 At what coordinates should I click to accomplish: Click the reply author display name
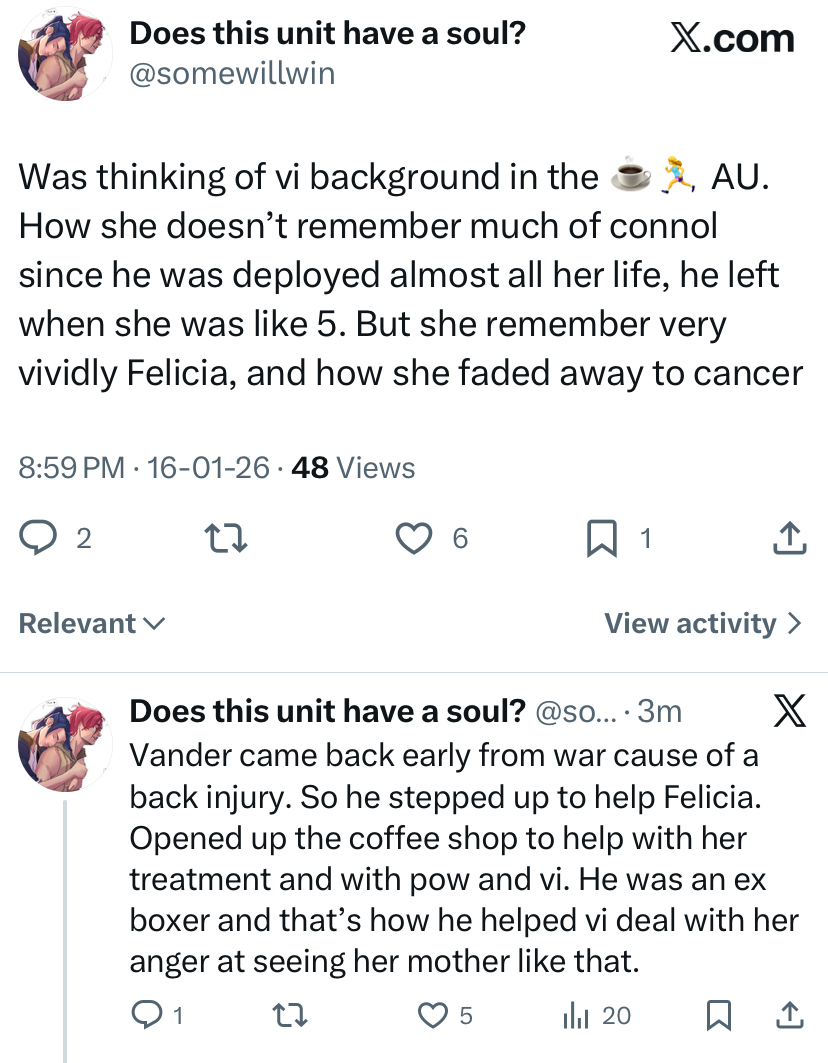coord(328,711)
